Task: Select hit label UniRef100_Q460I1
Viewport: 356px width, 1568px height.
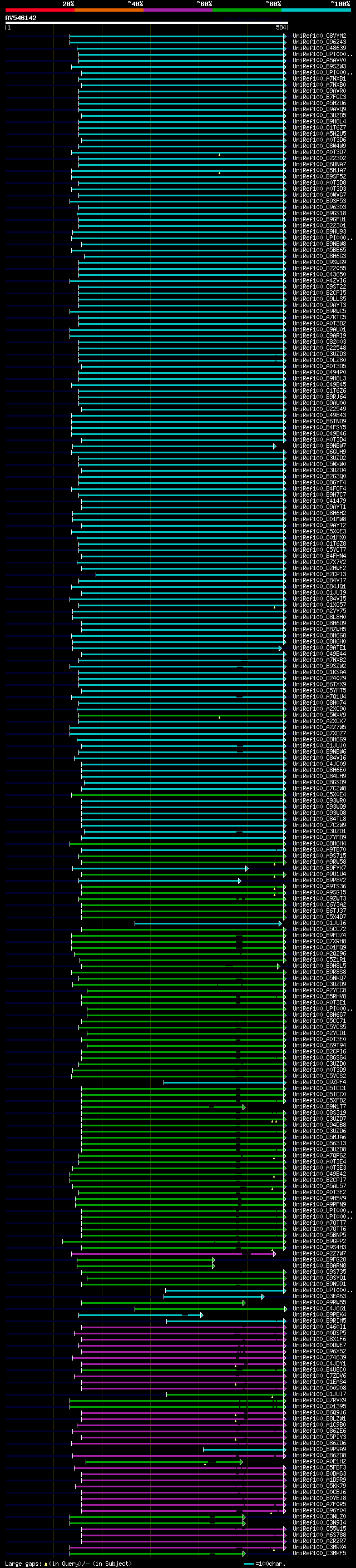Action: point(319,1327)
